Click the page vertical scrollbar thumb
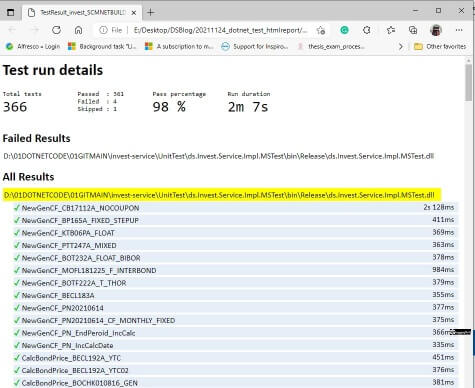Screen dimensions: 475x388 tap(468, 82)
